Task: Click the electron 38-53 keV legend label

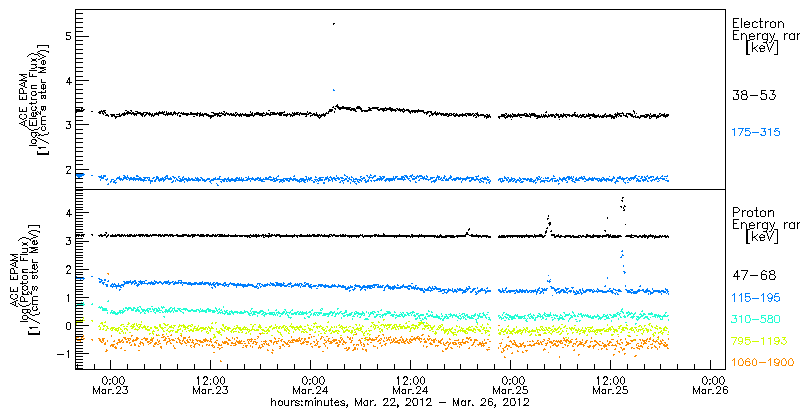Action: (754, 95)
